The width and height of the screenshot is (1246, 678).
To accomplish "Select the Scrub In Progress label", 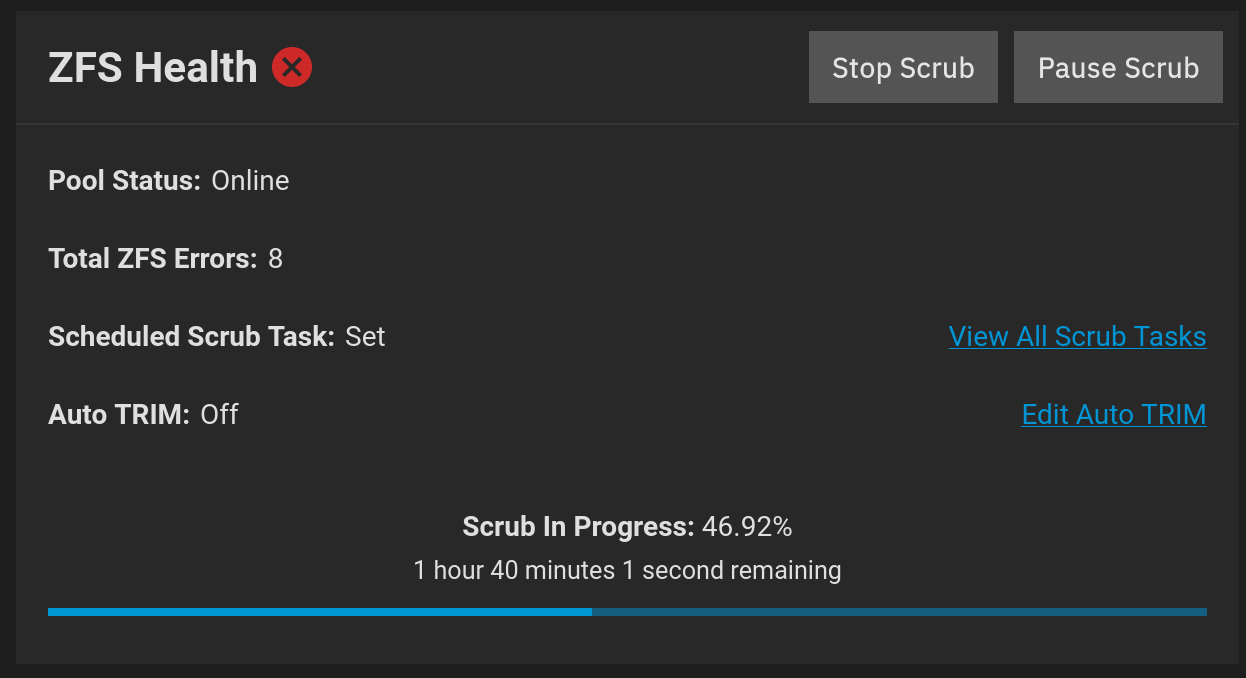I will pyautogui.click(x=578, y=526).
